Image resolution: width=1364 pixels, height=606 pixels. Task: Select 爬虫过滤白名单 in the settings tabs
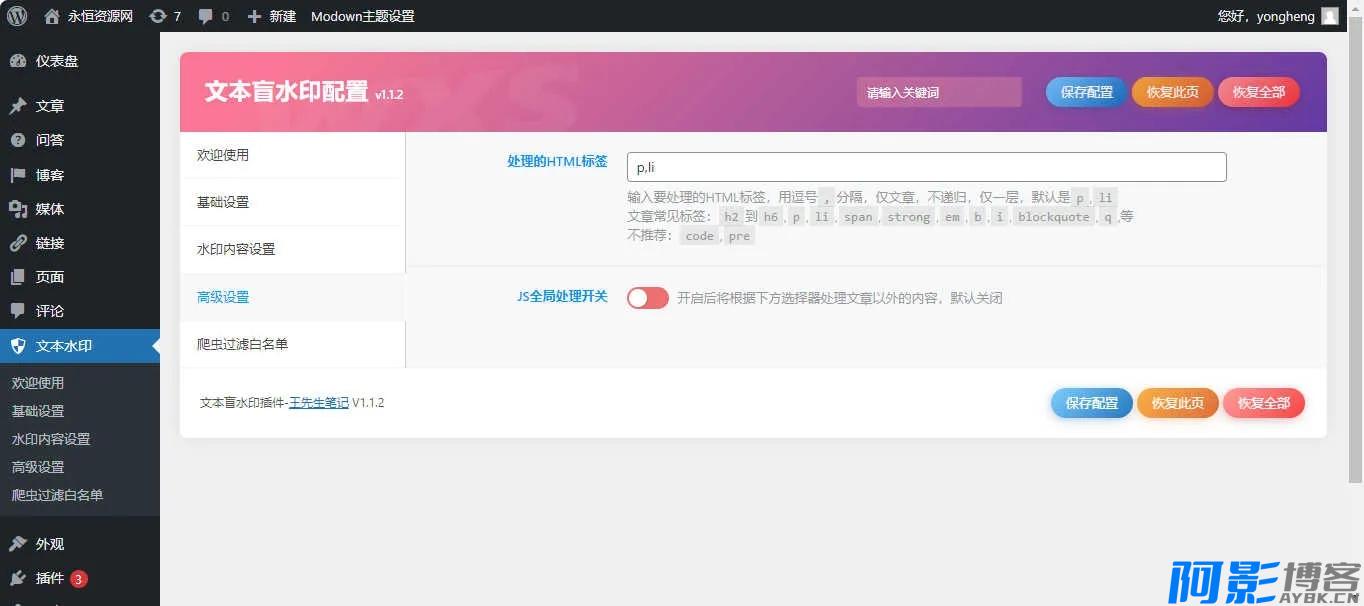[x=242, y=344]
